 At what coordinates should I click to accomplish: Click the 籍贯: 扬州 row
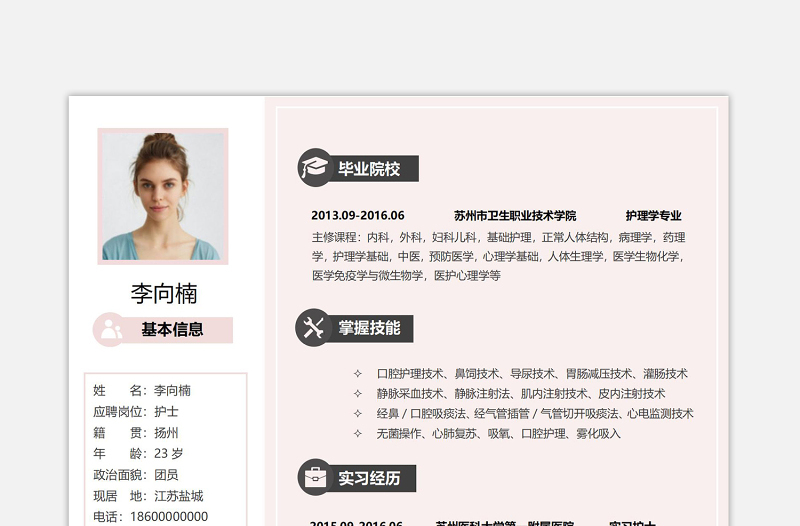pyautogui.click(x=136, y=433)
